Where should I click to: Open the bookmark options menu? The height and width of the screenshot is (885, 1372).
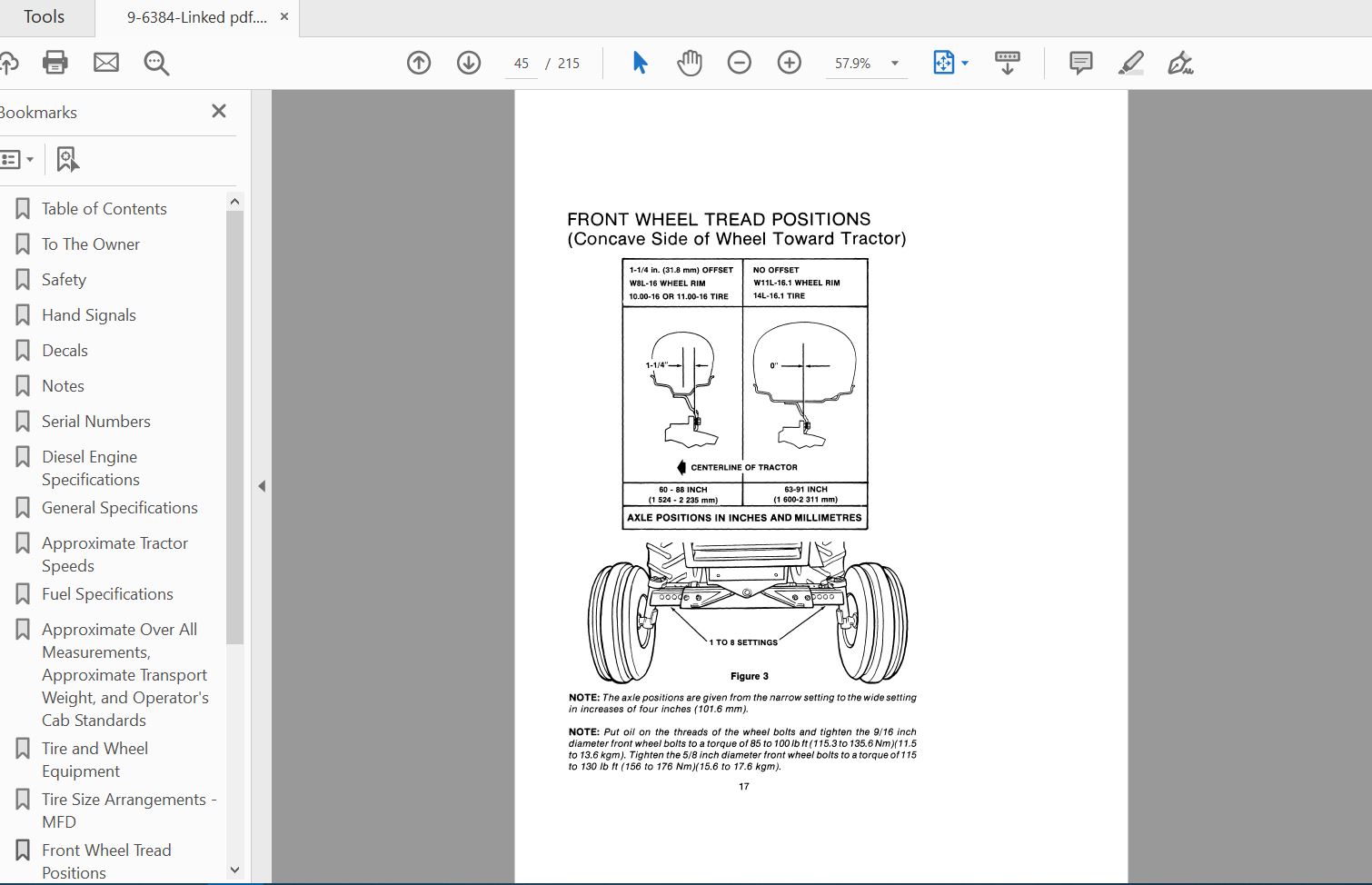pyautogui.click(x=18, y=159)
